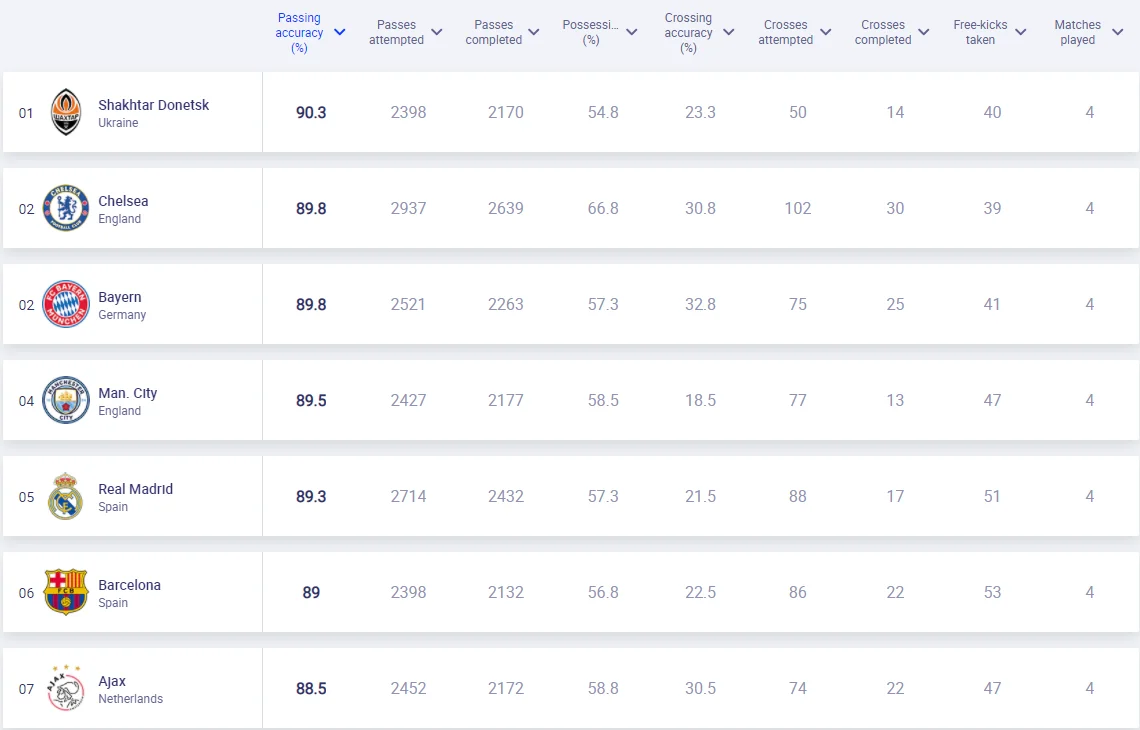Open the Shakhtar Donetsk team name link
The height and width of the screenshot is (730, 1140).
pos(153,105)
